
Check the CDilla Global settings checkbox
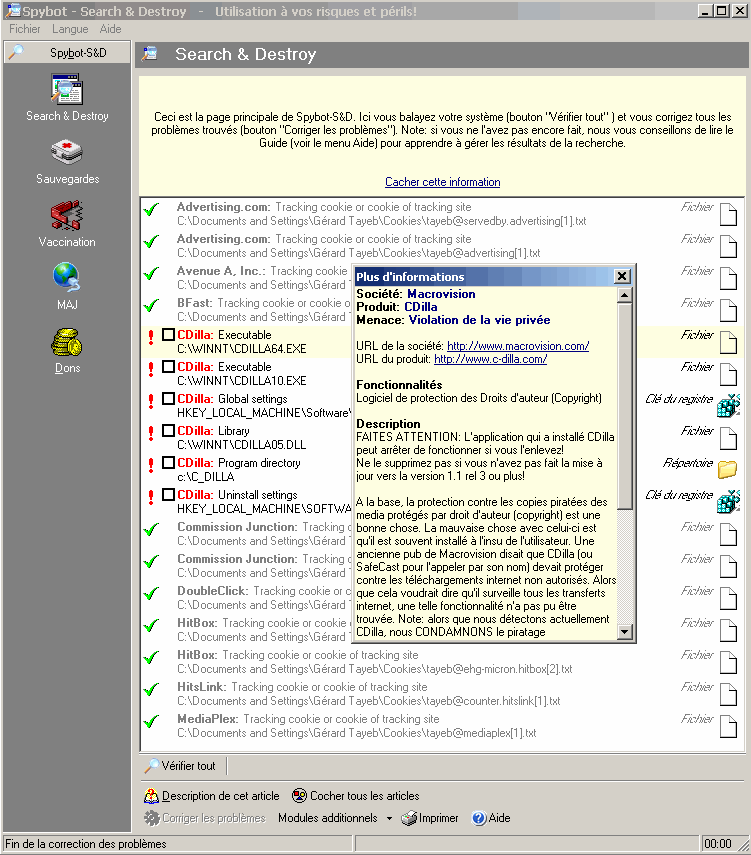pos(169,399)
